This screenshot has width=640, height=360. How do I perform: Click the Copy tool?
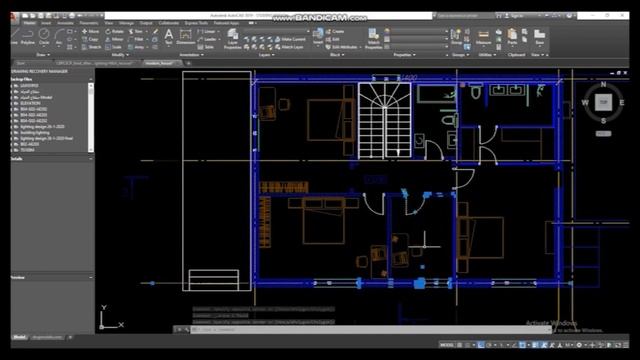point(90,39)
